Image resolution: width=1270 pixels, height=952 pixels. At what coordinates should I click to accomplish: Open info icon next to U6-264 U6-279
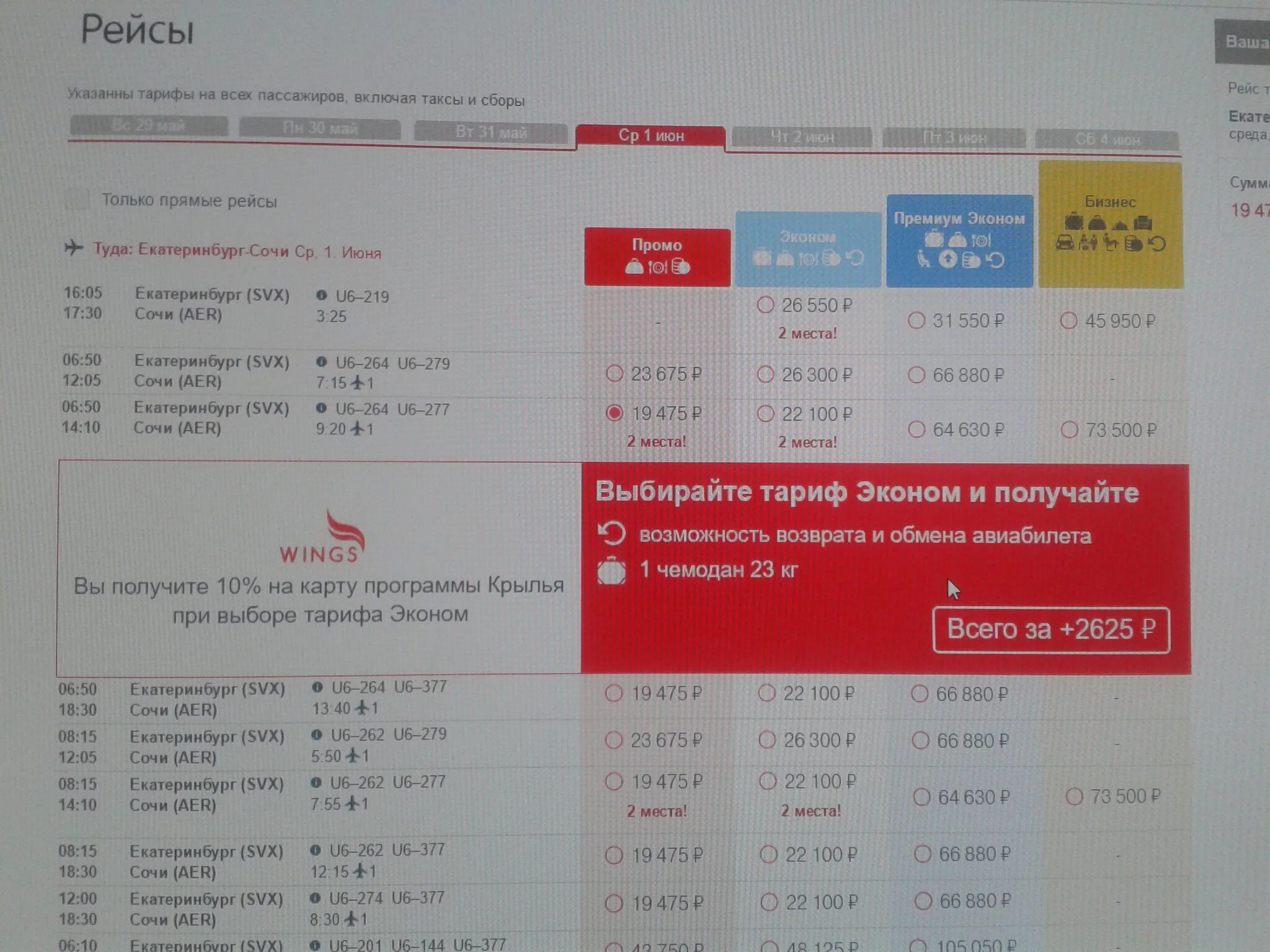321,362
